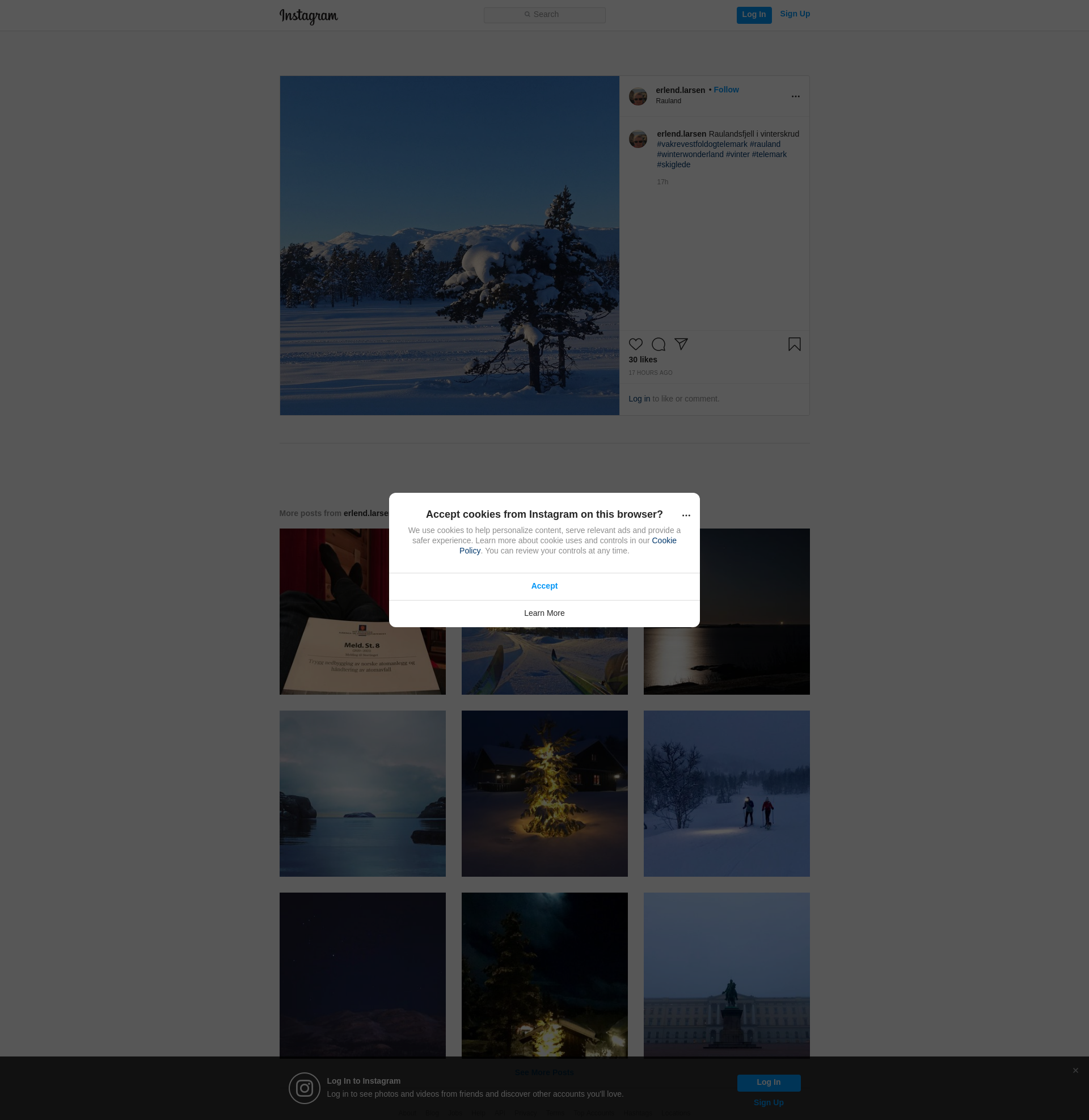The image size is (1089, 1120).
Task: Open the two skiers thumbnail
Action: [x=726, y=793]
